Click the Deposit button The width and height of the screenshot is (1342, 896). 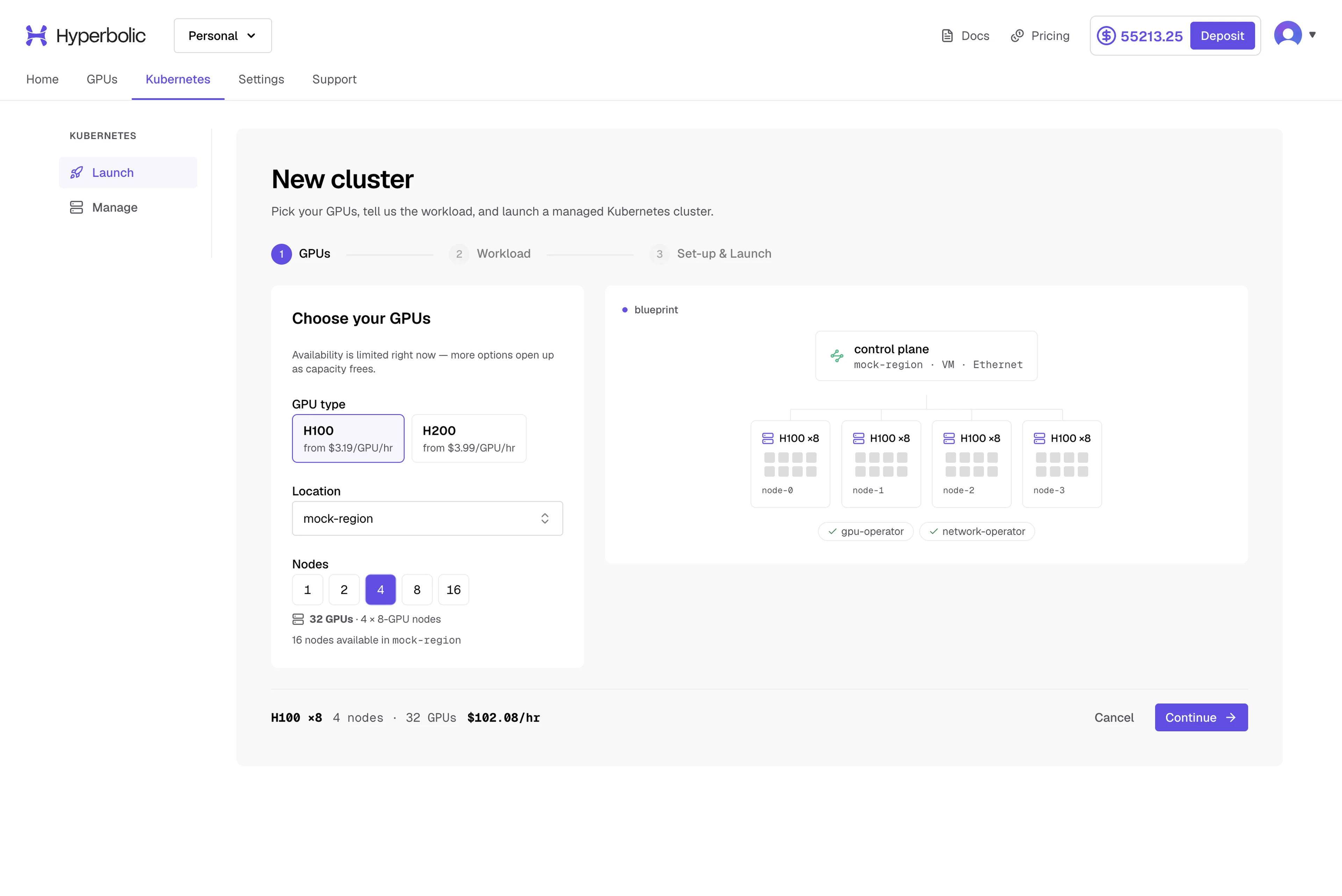pos(1222,35)
